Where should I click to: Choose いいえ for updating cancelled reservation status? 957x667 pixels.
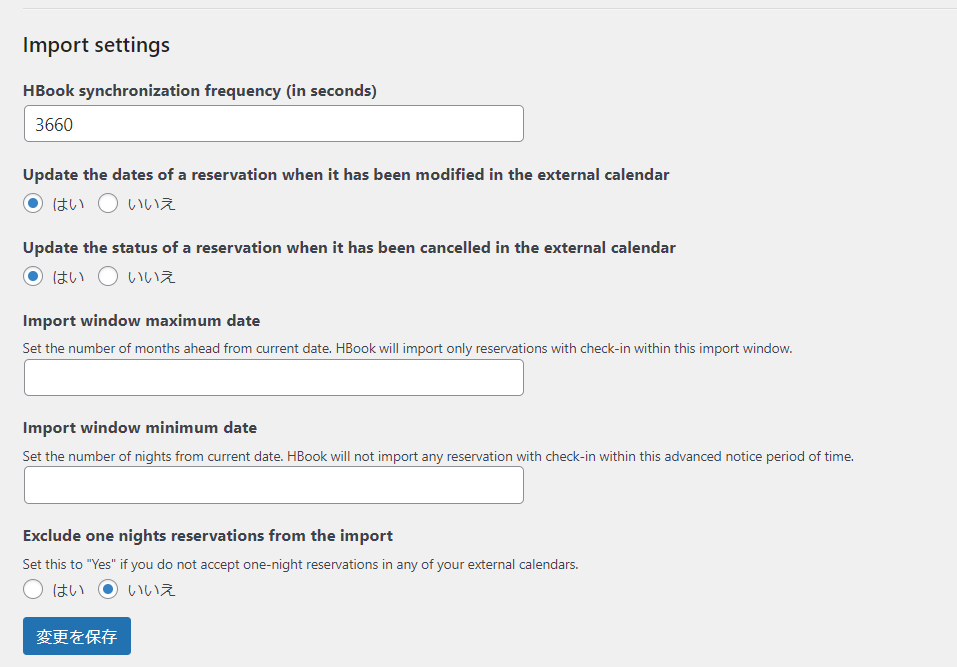point(108,276)
